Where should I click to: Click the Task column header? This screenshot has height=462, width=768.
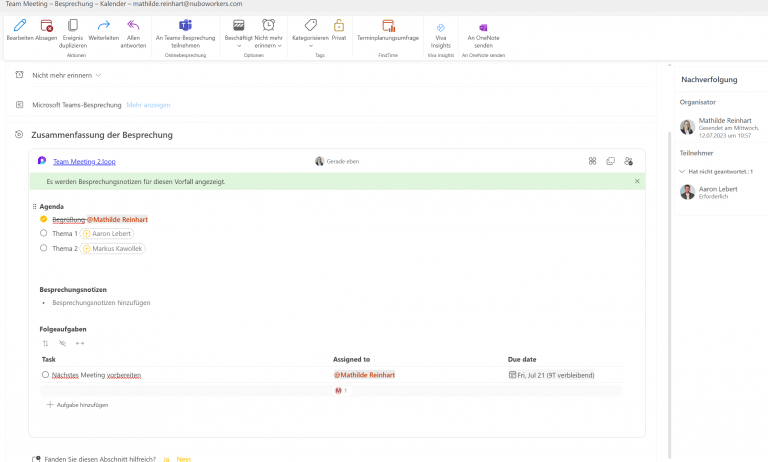[x=48, y=359]
